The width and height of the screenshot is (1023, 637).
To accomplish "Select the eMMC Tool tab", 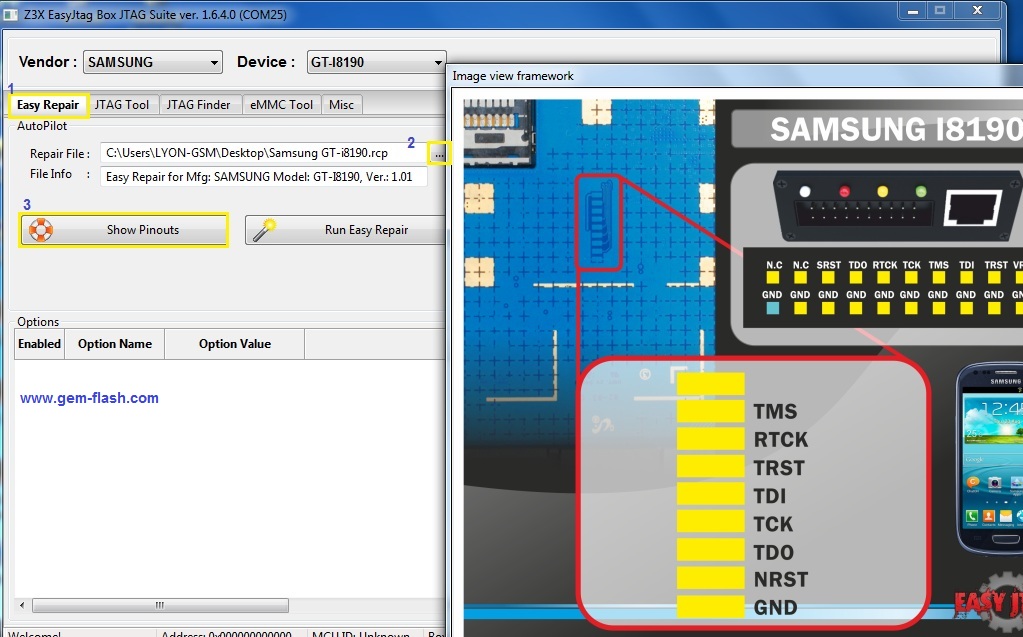I will (x=281, y=104).
